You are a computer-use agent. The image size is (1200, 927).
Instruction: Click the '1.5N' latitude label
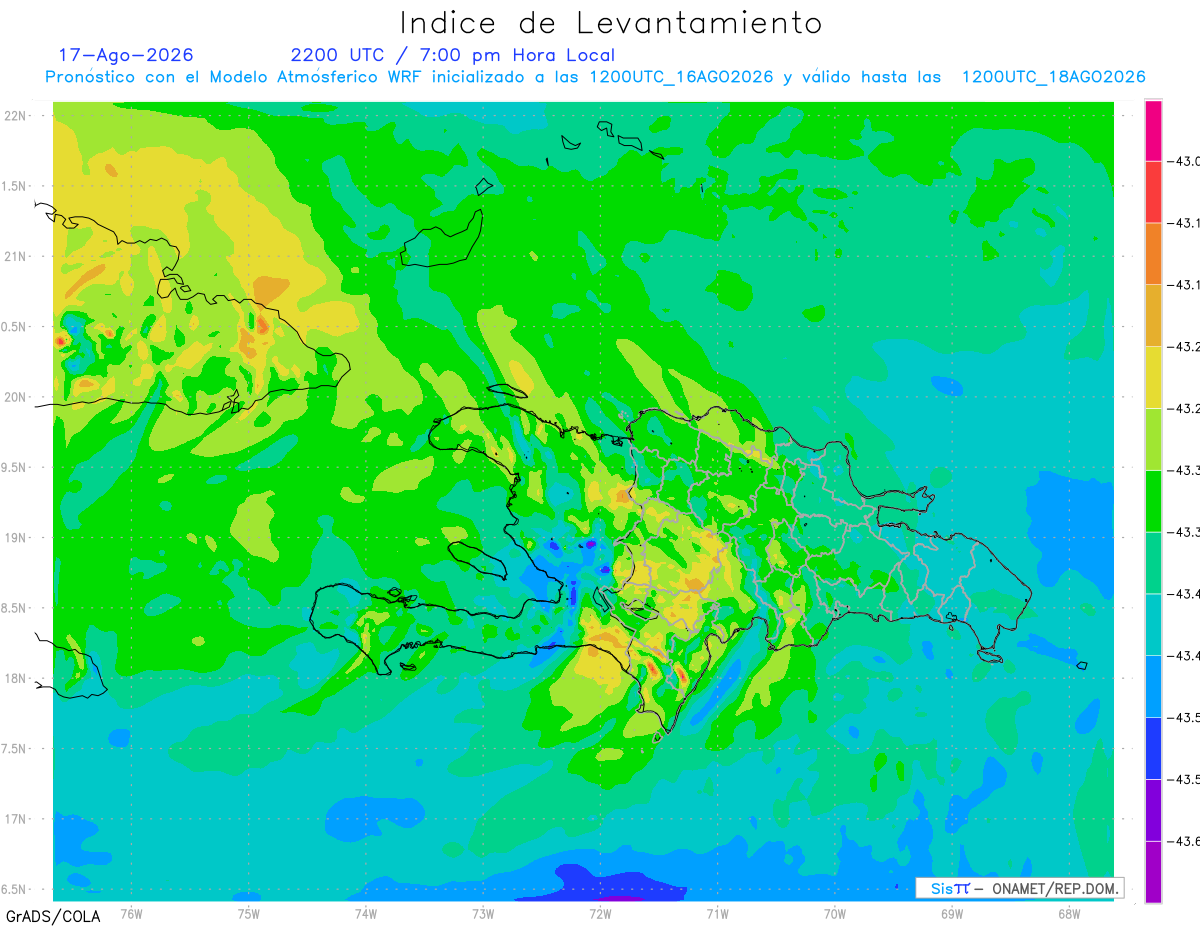(x=14, y=186)
